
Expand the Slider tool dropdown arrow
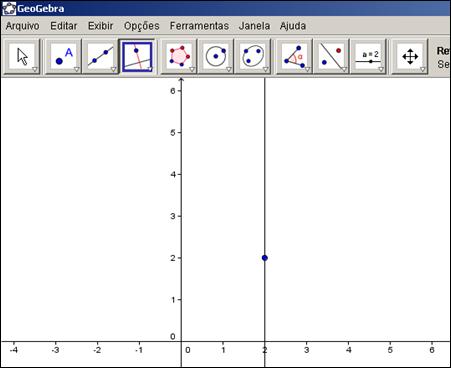[381, 69]
